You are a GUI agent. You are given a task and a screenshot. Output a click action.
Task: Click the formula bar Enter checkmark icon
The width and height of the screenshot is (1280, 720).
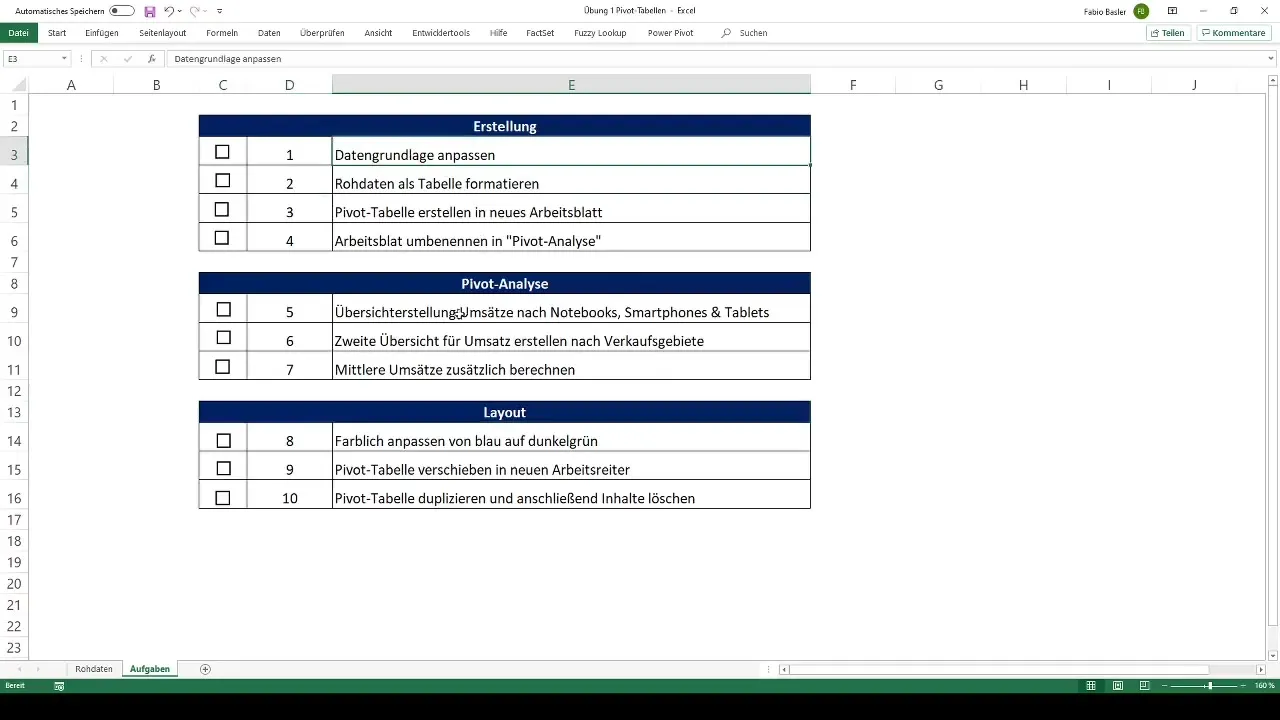click(x=127, y=59)
